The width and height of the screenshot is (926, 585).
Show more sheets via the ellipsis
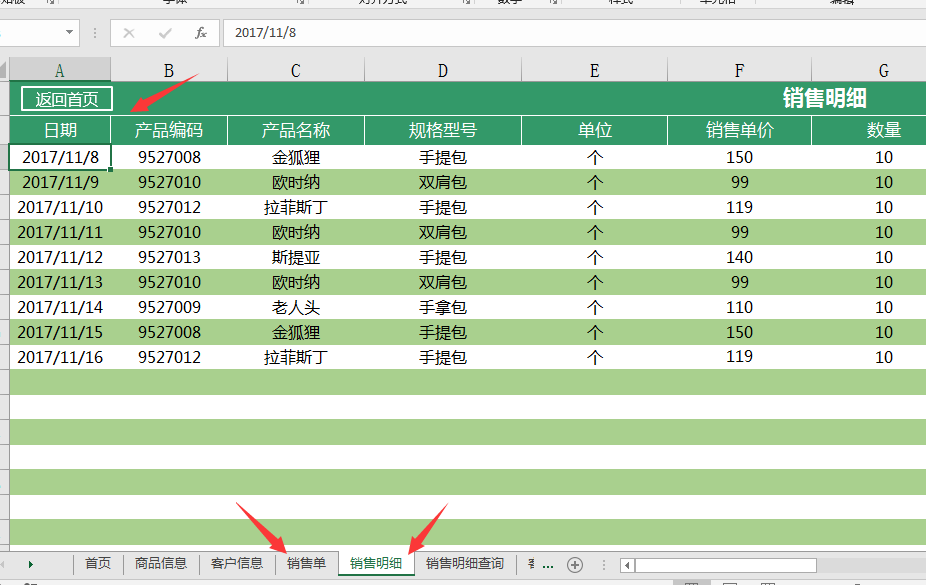pos(547,565)
